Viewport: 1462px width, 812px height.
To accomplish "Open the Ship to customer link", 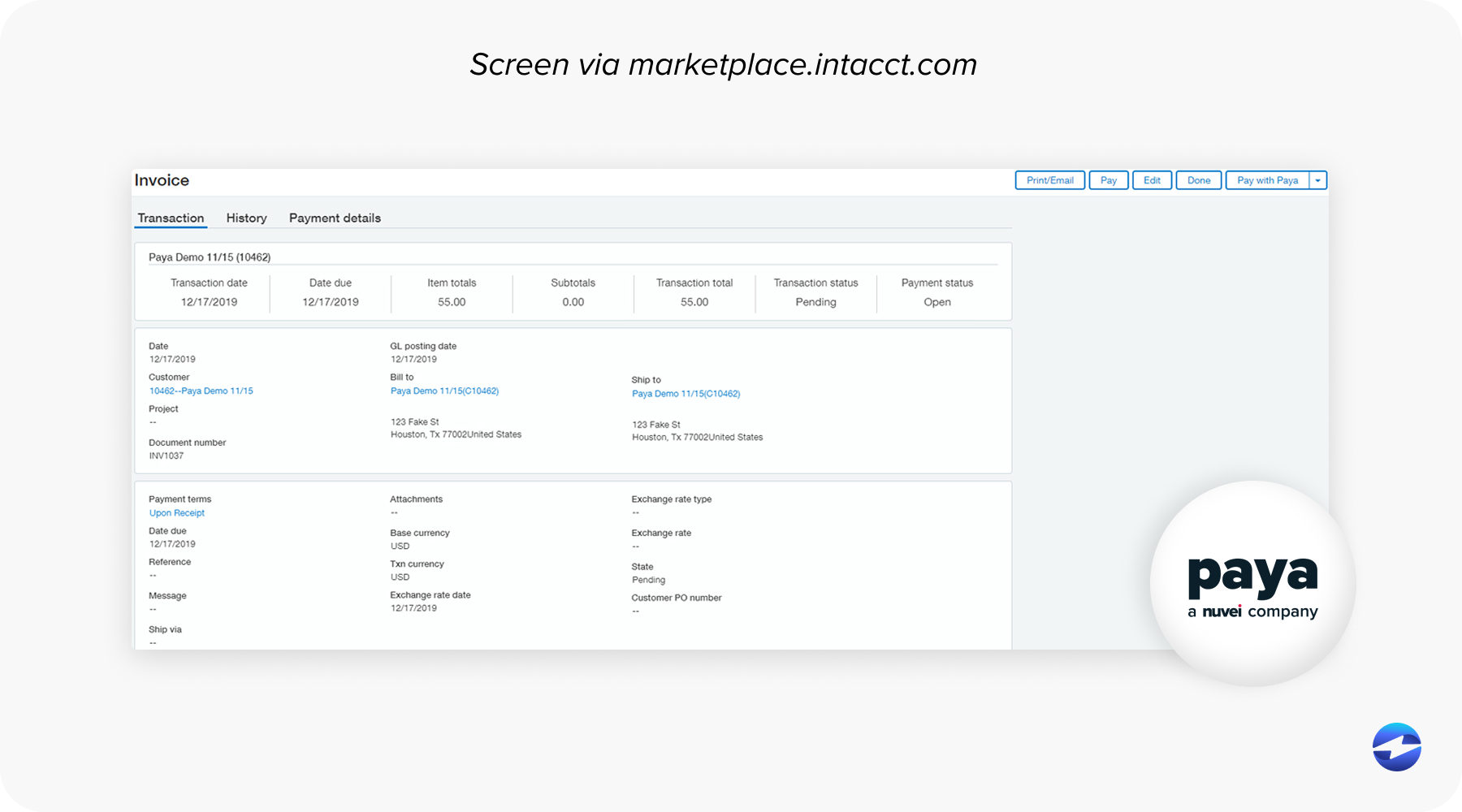I will click(686, 393).
